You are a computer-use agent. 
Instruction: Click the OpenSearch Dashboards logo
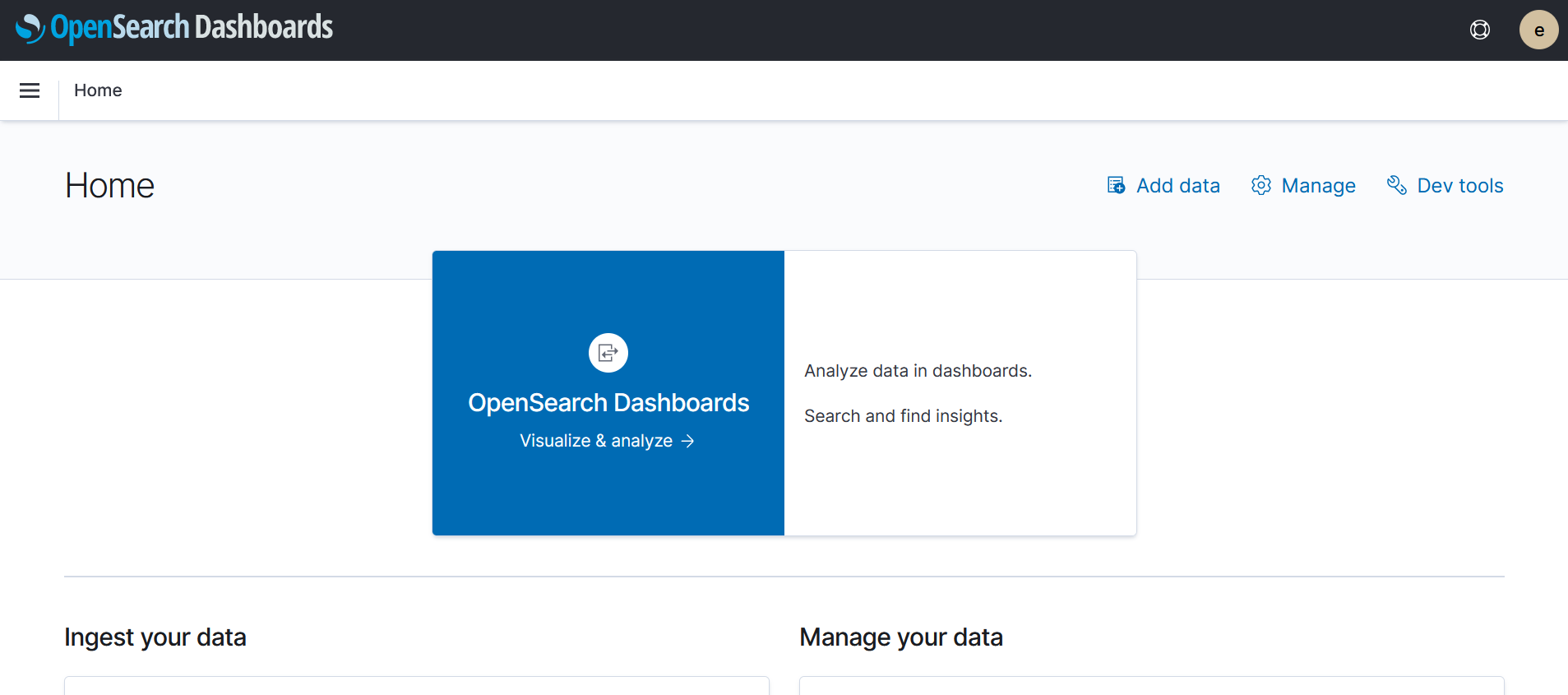click(174, 29)
